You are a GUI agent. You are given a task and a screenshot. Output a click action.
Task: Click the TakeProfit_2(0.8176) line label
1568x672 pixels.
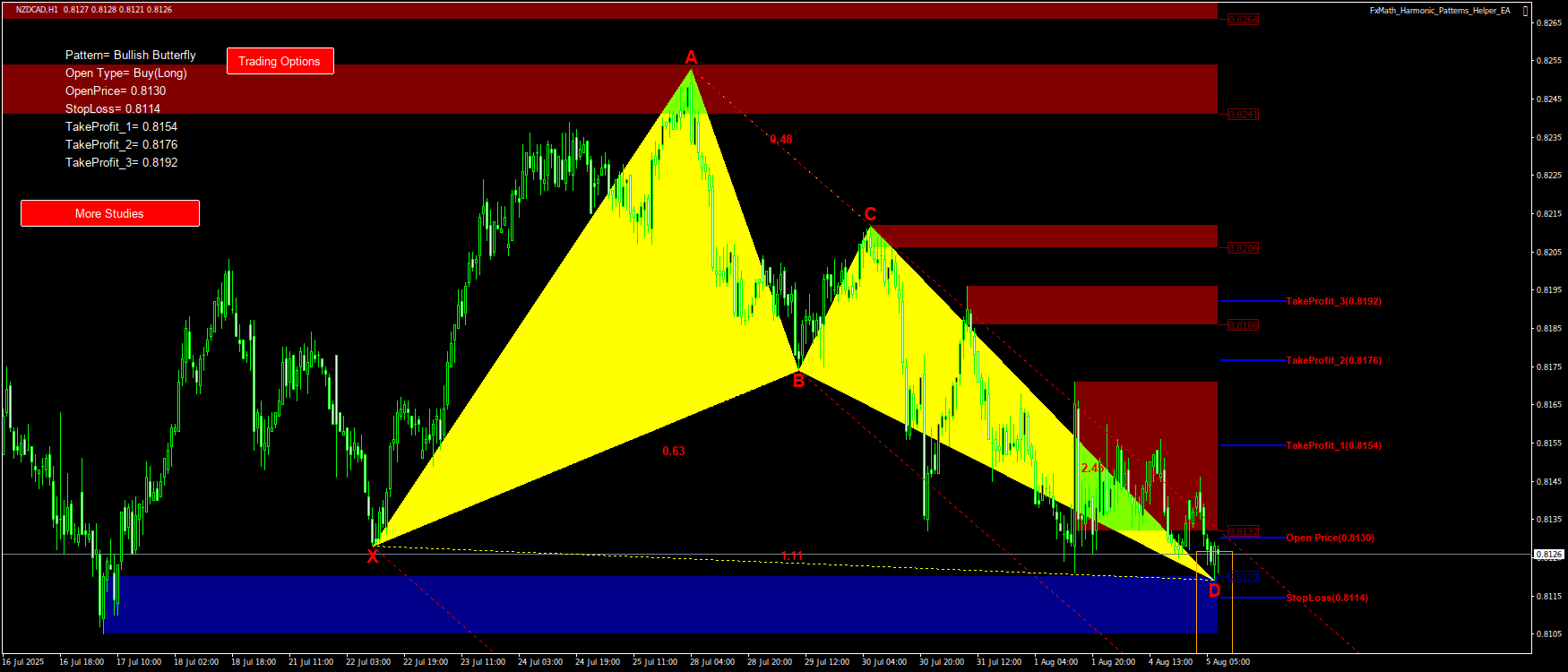(1333, 360)
